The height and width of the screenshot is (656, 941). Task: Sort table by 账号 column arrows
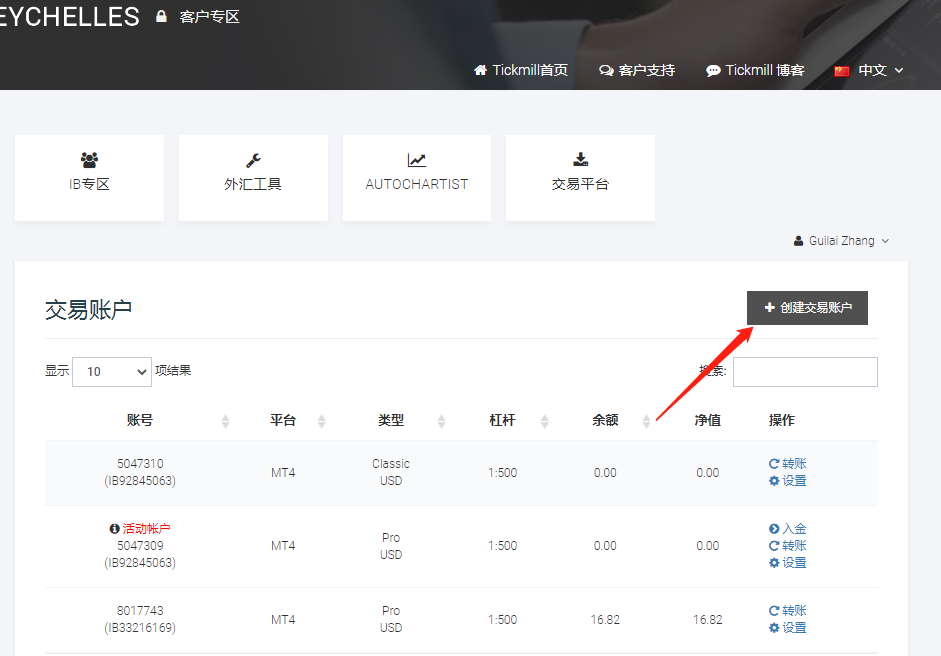[225, 421]
